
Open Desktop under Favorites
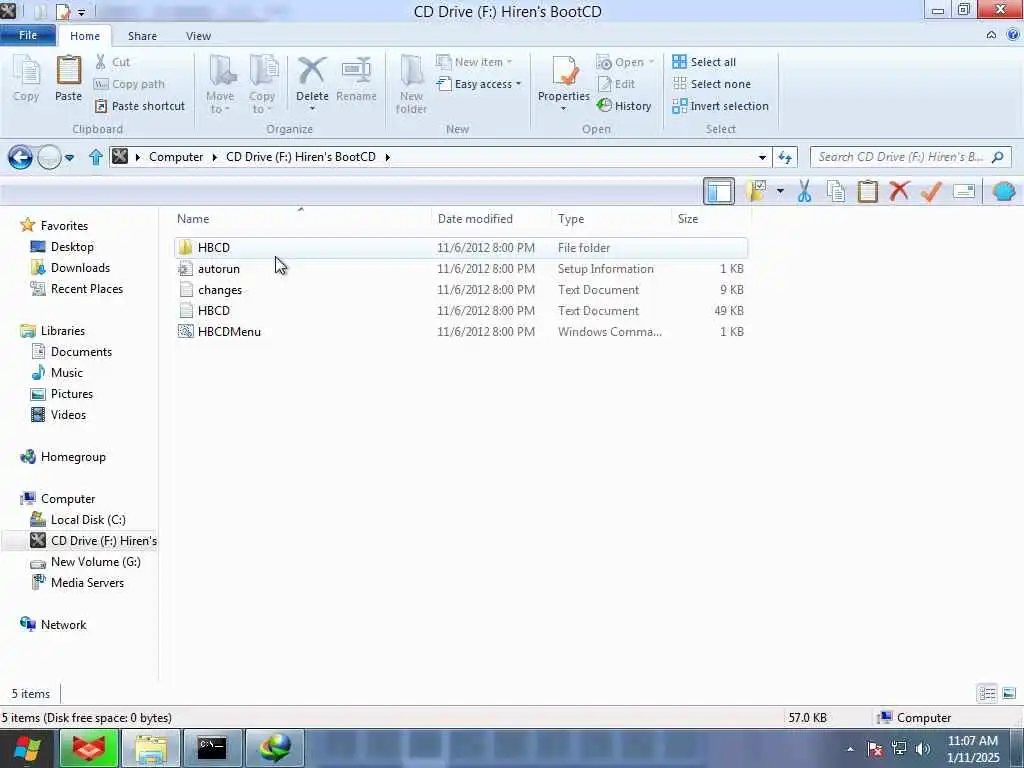click(72, 247)
